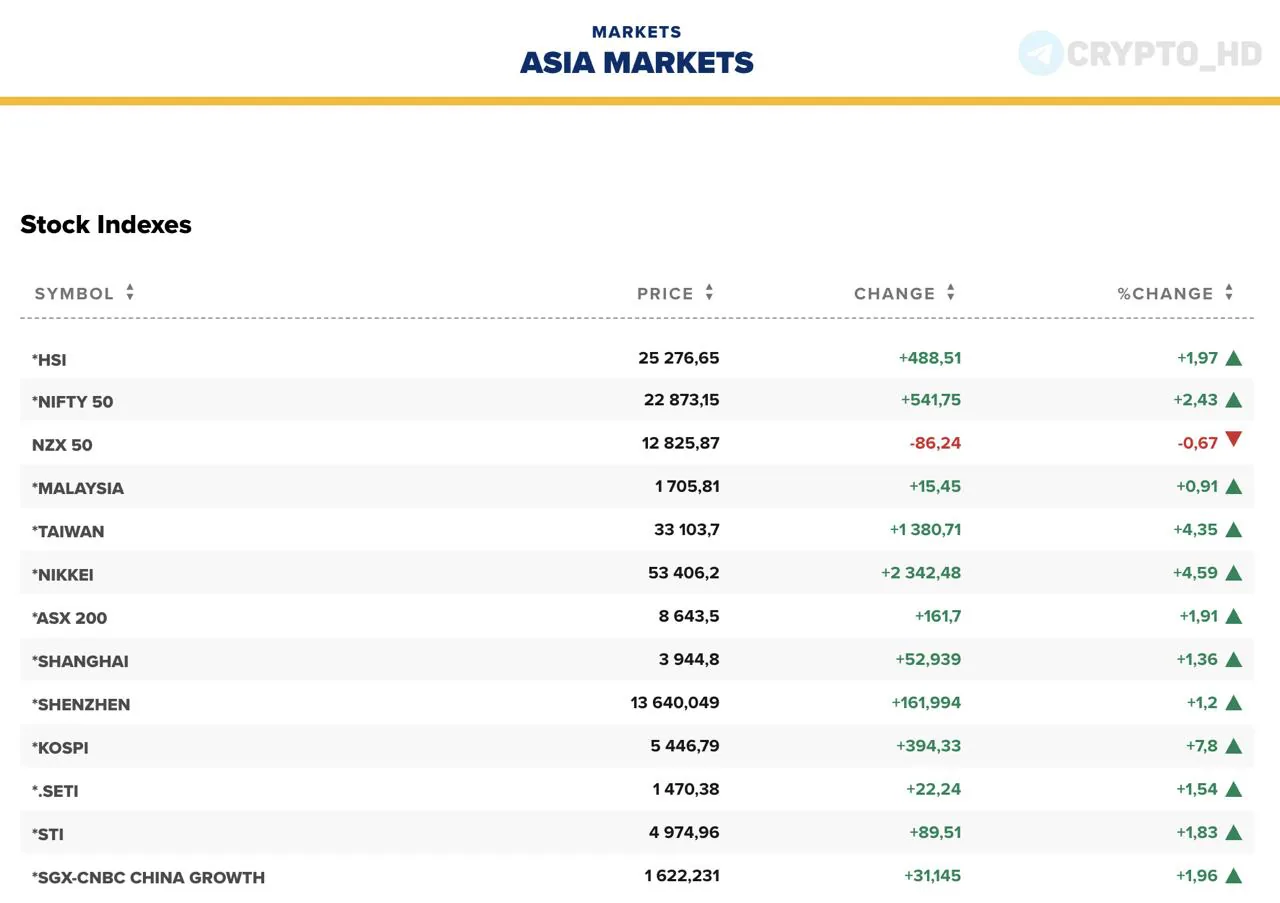This screenshot has height=903, width=1280.
Task: Open the *HSI index link
Action: tap(49, 360)
